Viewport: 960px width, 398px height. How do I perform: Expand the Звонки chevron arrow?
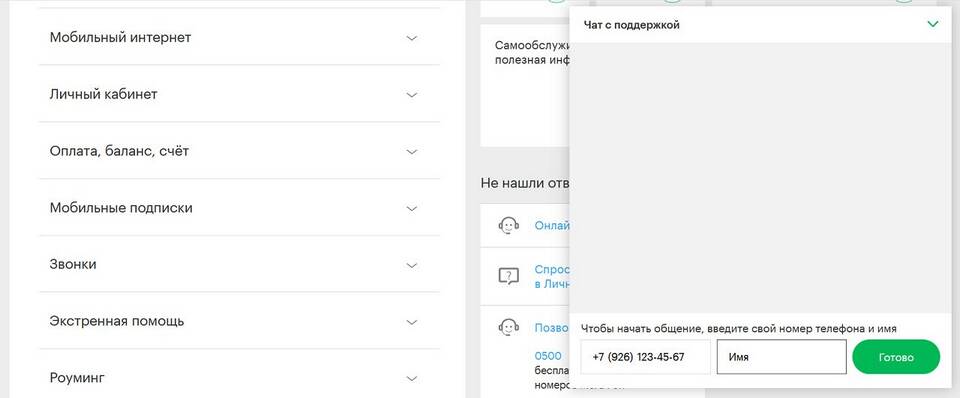coord(412,265)
